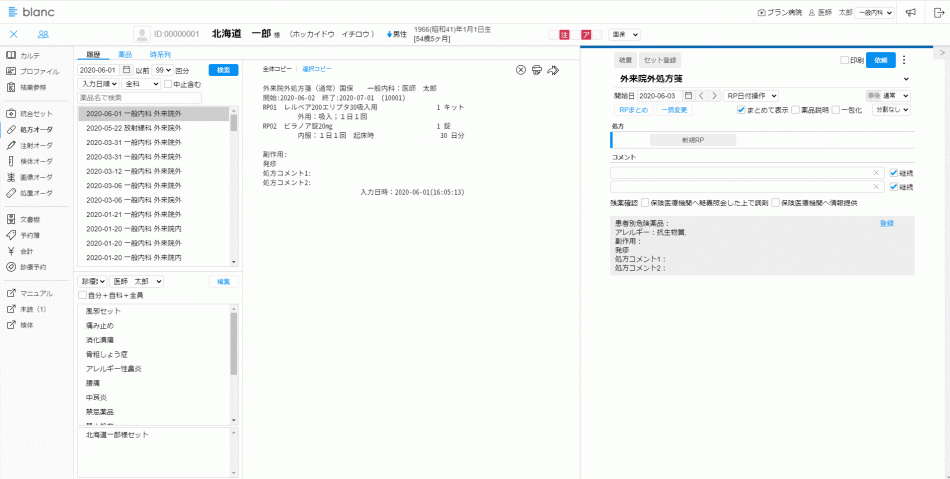Enable 薬品説明 checkbox

point(796,110)
